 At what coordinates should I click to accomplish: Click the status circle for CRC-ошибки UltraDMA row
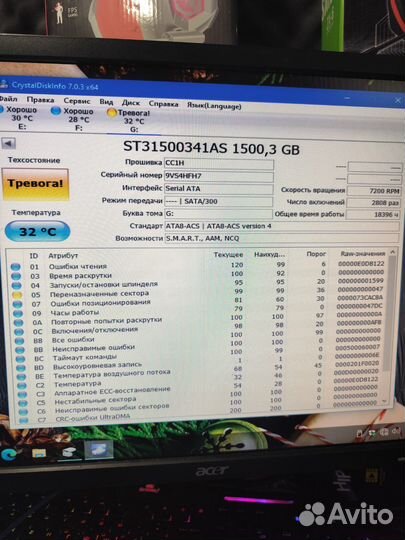[x=24, y=420]
